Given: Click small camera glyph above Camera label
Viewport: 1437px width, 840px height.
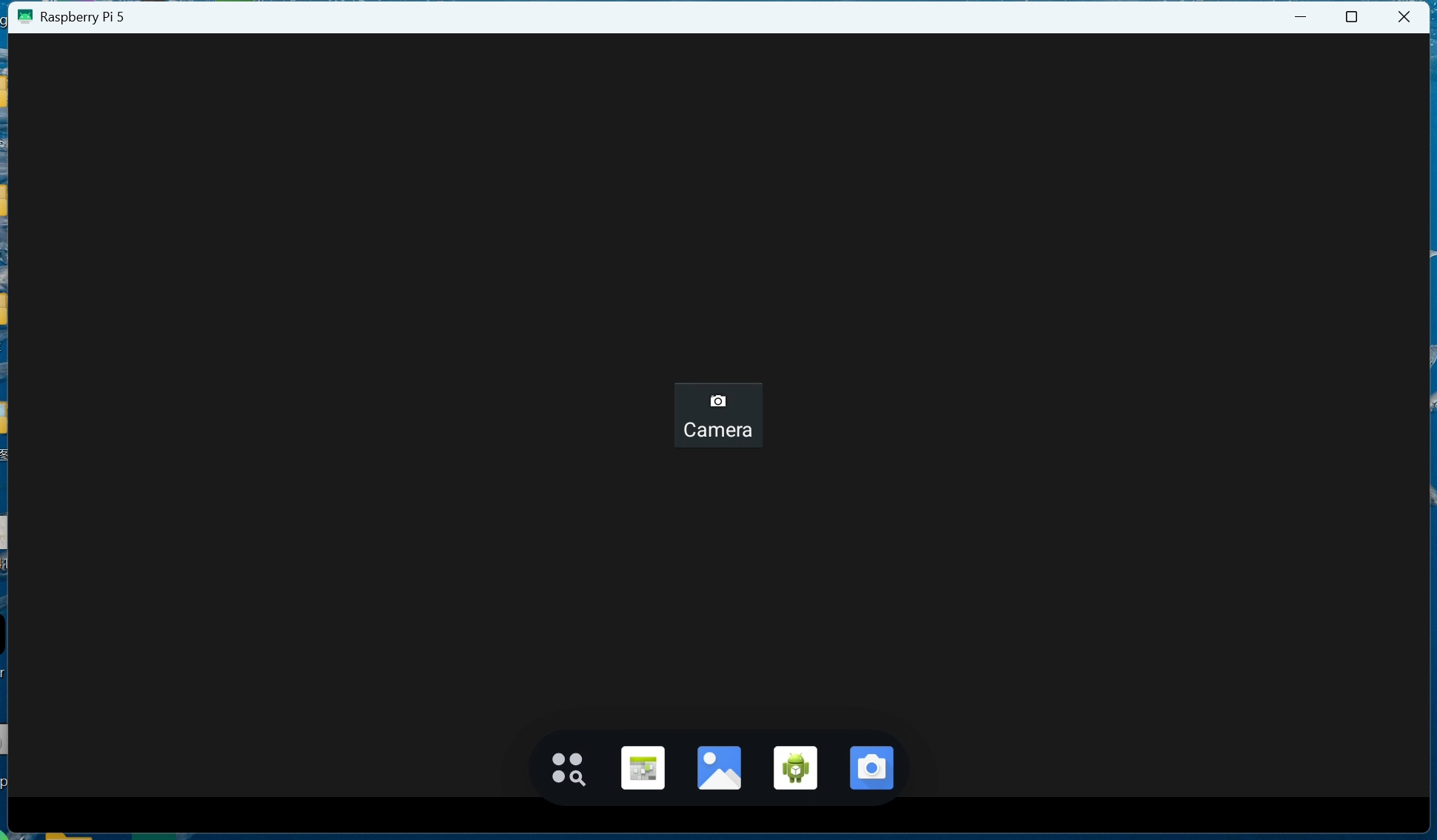Looking at the screenshot, I should point(718,401).
